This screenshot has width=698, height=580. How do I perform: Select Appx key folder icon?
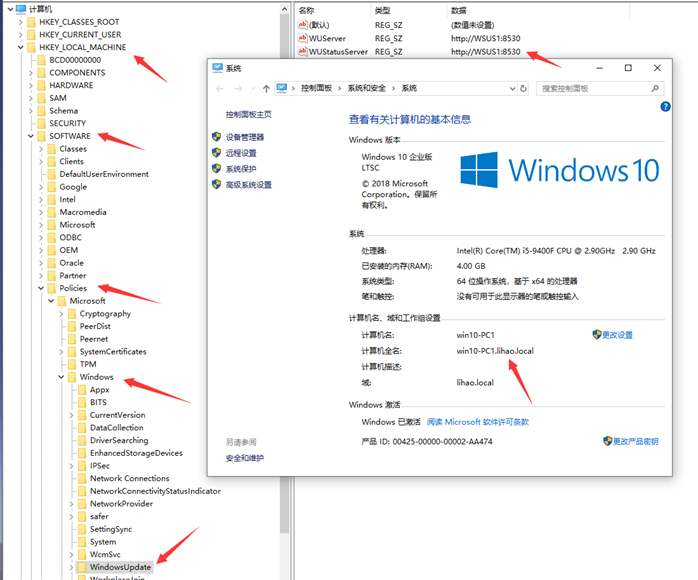point(82,390)
